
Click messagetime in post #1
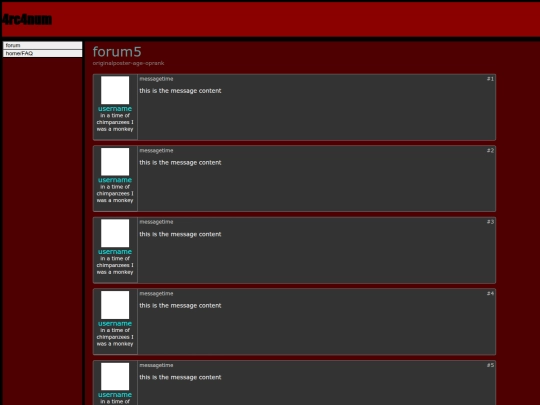pos(156,79)
